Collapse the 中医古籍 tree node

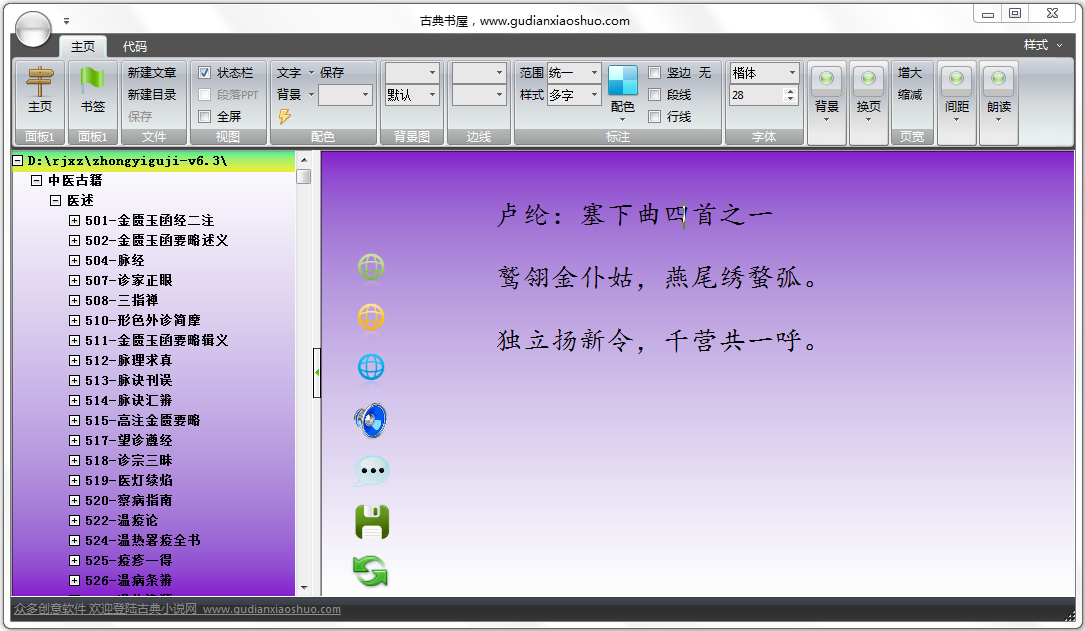point(36,181)
